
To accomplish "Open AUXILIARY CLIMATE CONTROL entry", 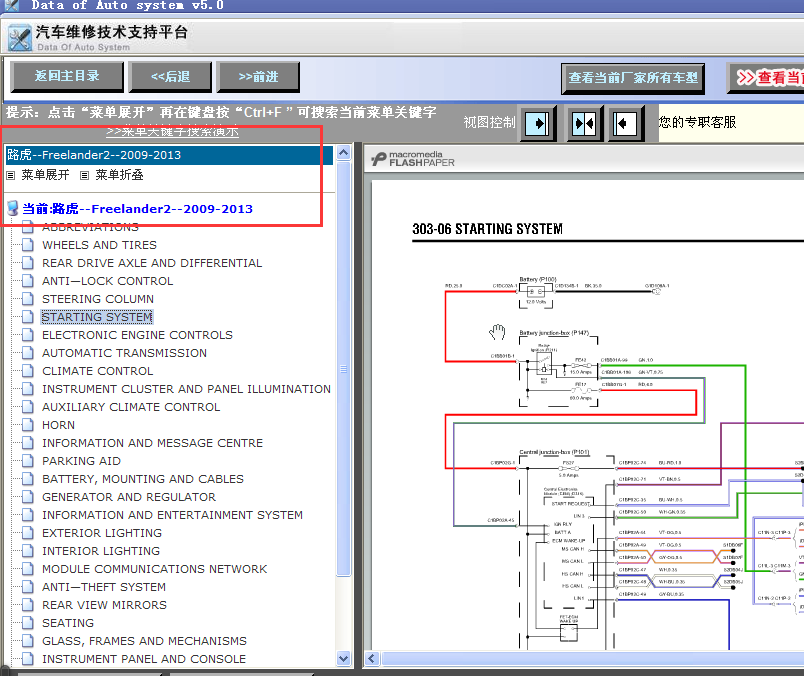I will tap(131, 407).
